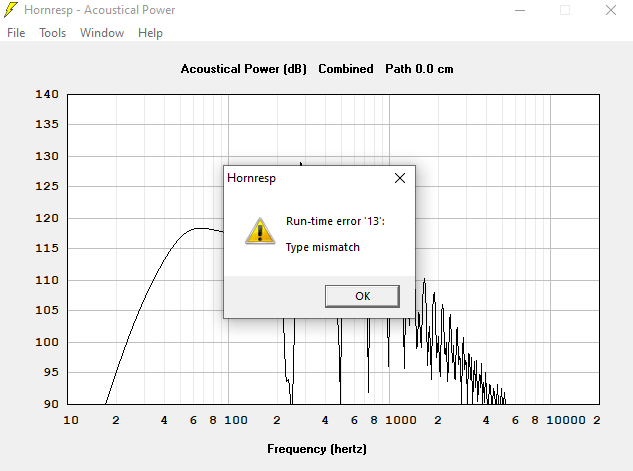Click the yellow warning icon in the dialog
Image resolution: width=633 pixels, height=471 pixels.
[260, 231]
